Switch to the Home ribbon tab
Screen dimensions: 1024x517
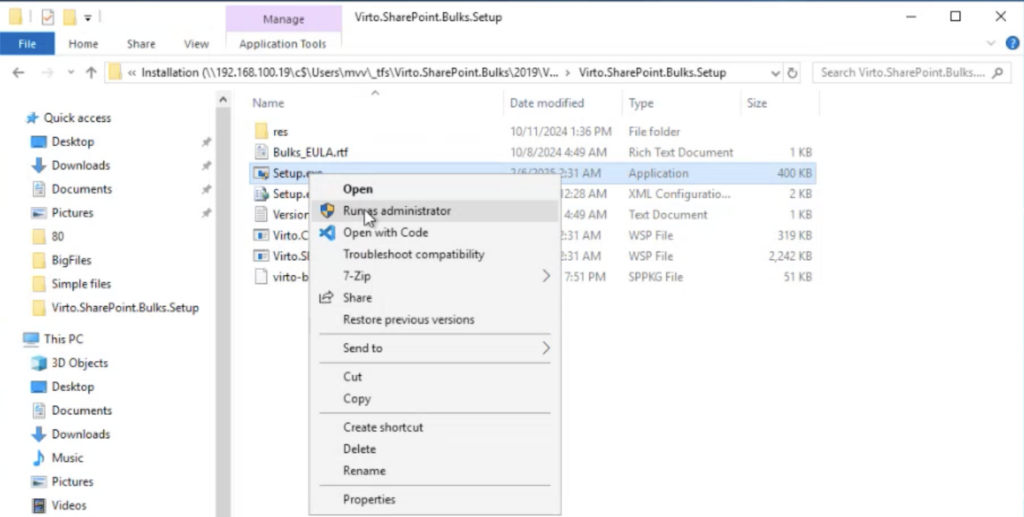click(83, 44)
